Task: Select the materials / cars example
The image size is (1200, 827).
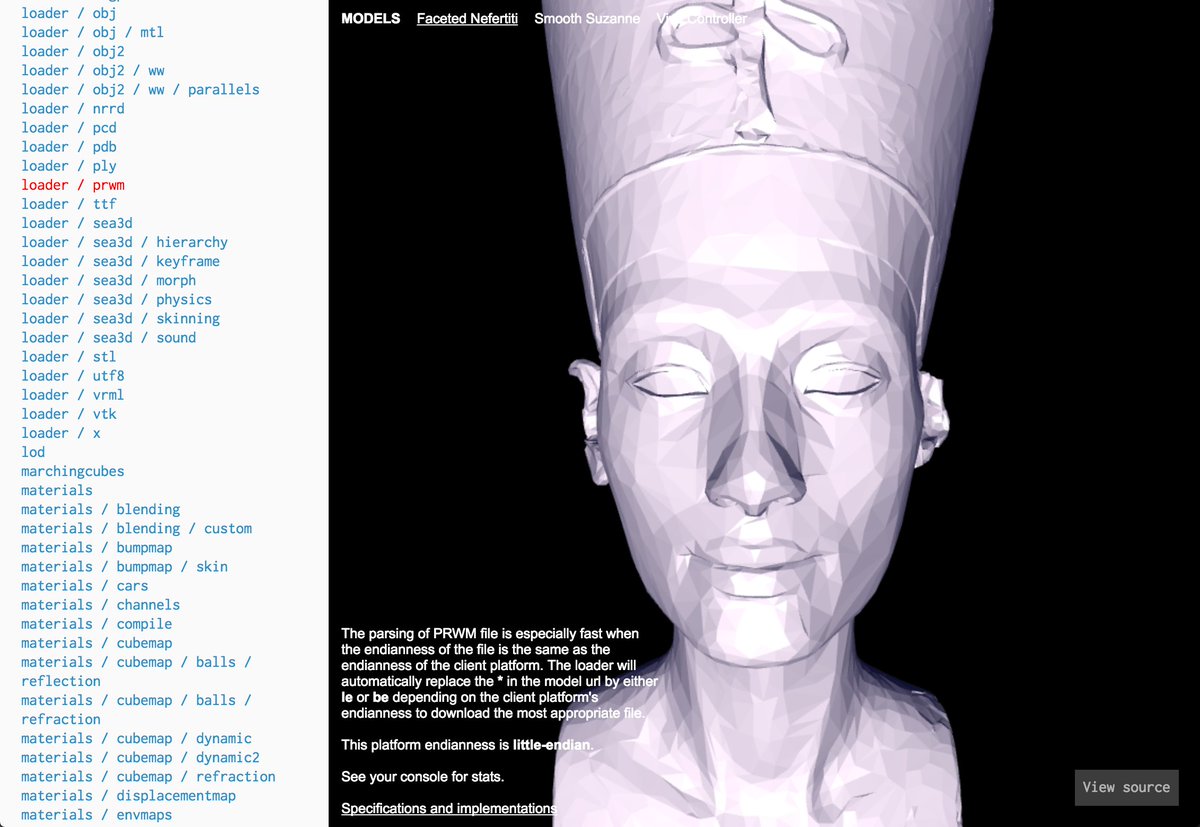Action: [85, 585]
